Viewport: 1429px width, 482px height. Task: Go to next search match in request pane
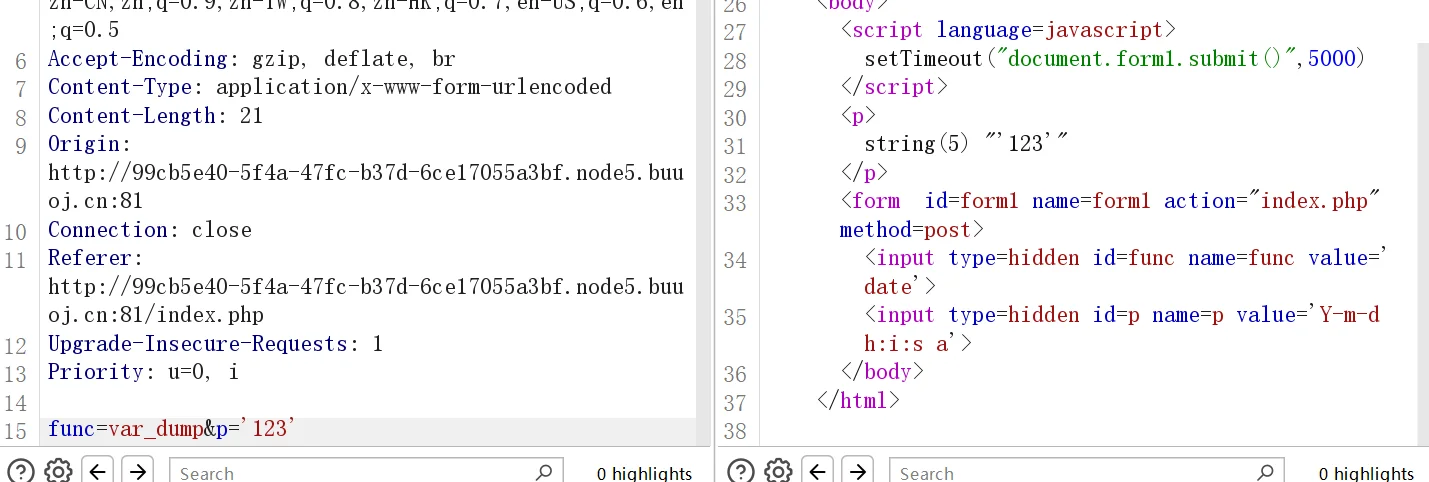coord(138,471)
